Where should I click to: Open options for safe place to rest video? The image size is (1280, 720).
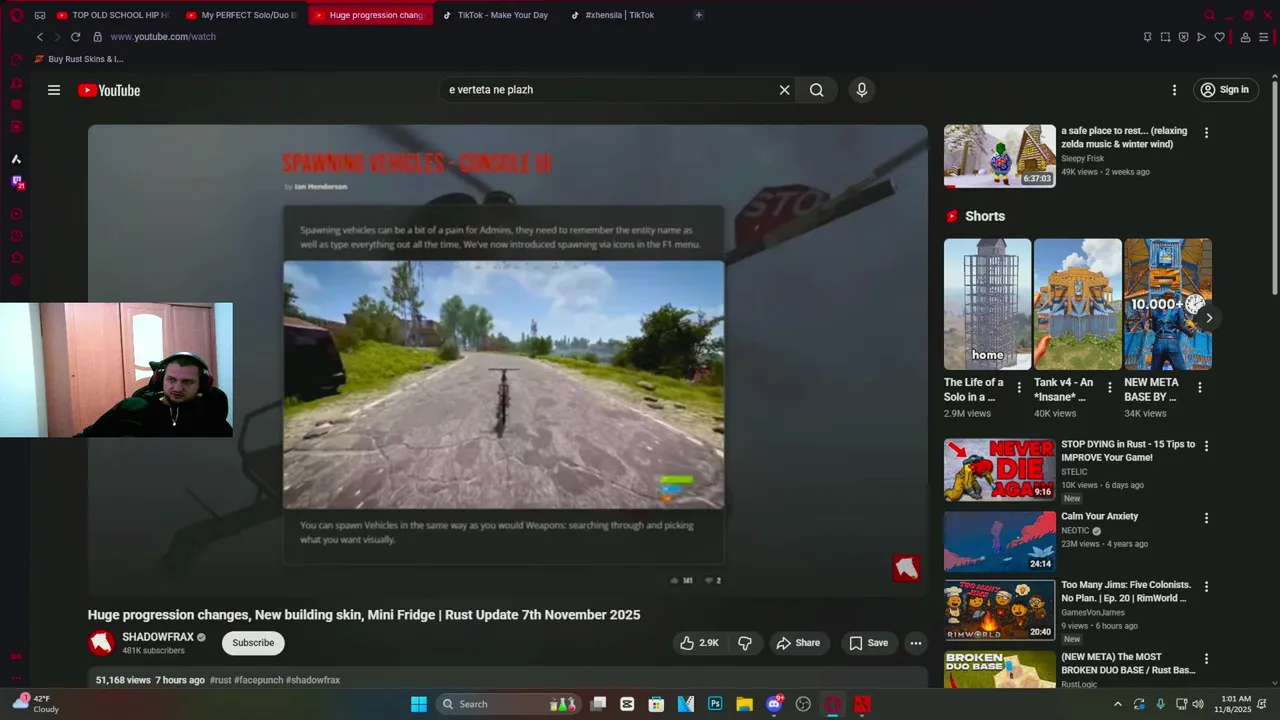pyautogui.click(x=1206, y=132)
